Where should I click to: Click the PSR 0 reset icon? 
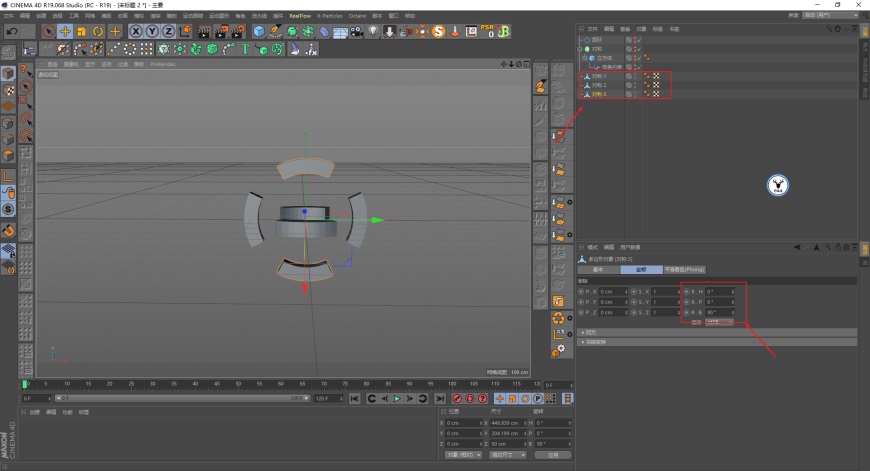pos(487,31)
